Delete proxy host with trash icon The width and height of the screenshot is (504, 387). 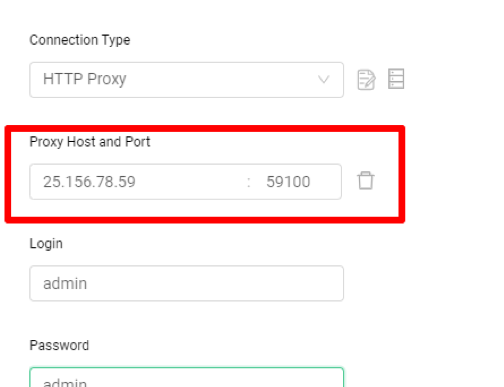(366, 180)
